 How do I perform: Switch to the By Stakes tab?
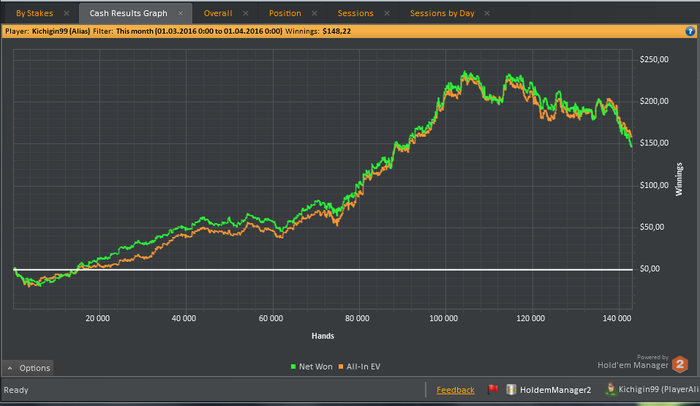pos(34,14)
